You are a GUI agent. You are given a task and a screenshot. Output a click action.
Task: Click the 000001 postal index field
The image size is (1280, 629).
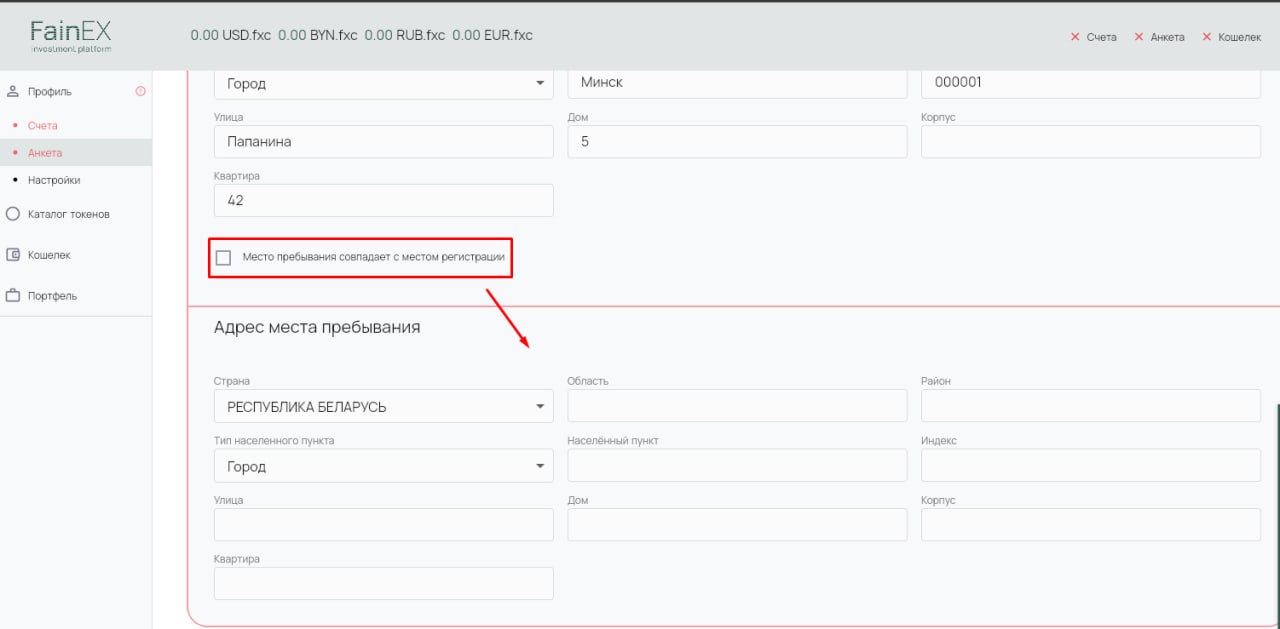[x=1091, y=83]
